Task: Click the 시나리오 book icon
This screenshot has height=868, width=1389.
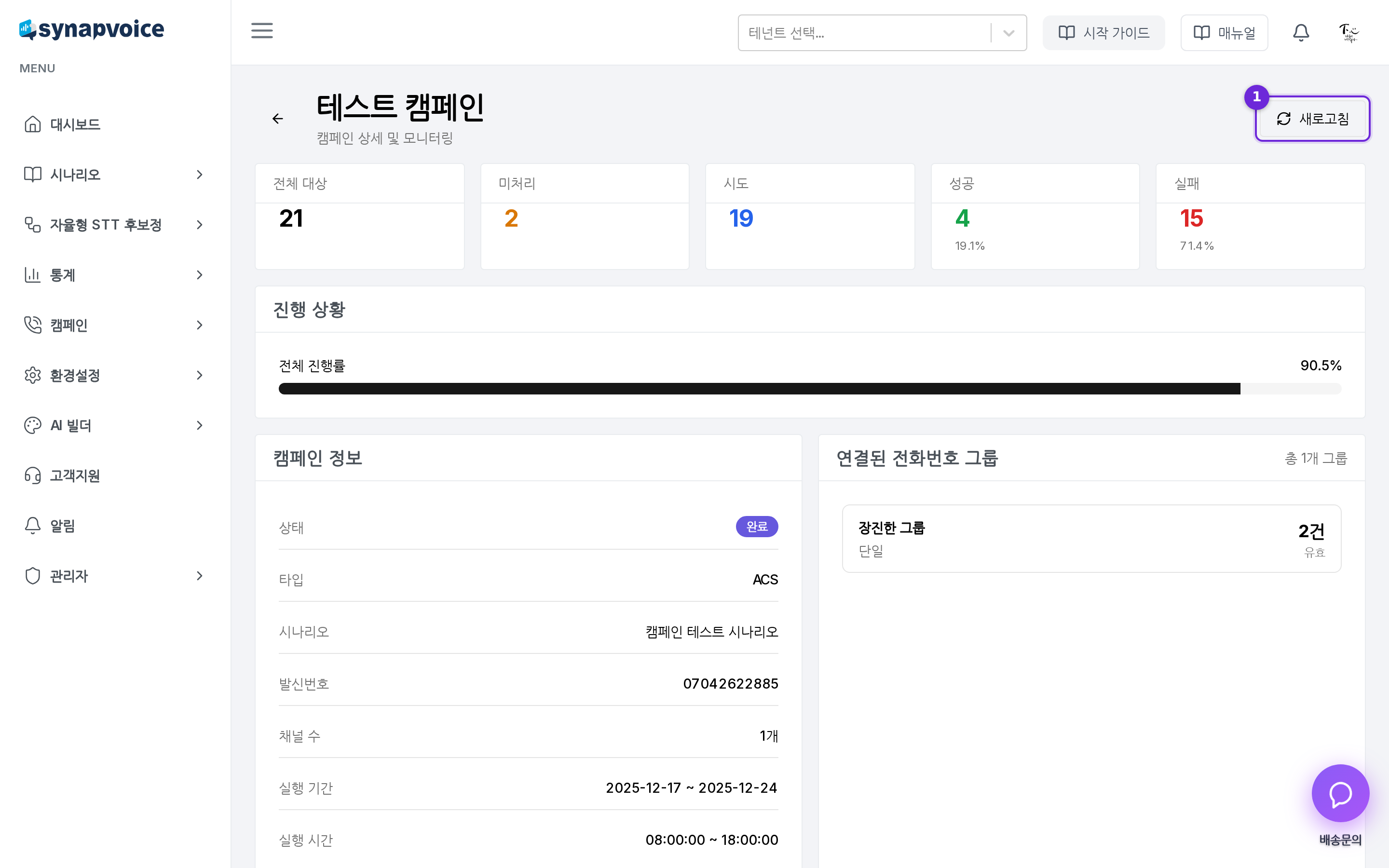Action: coord(33,174)
